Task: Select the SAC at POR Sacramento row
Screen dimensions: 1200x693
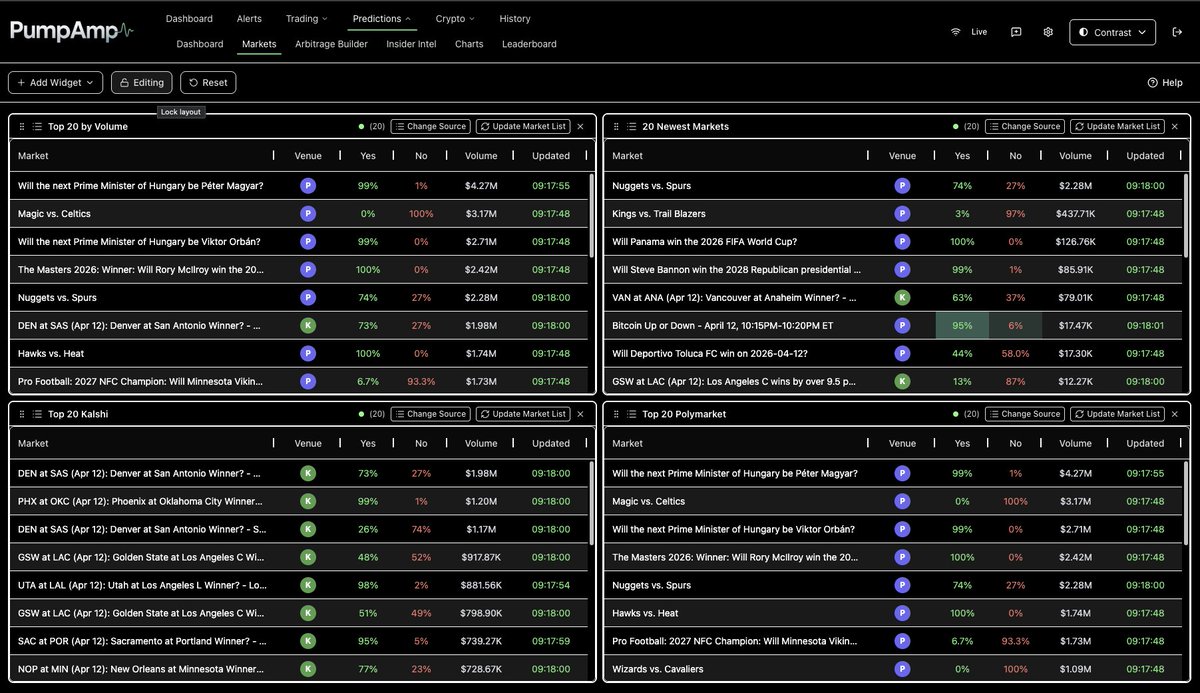Action: tap(299, 641)
